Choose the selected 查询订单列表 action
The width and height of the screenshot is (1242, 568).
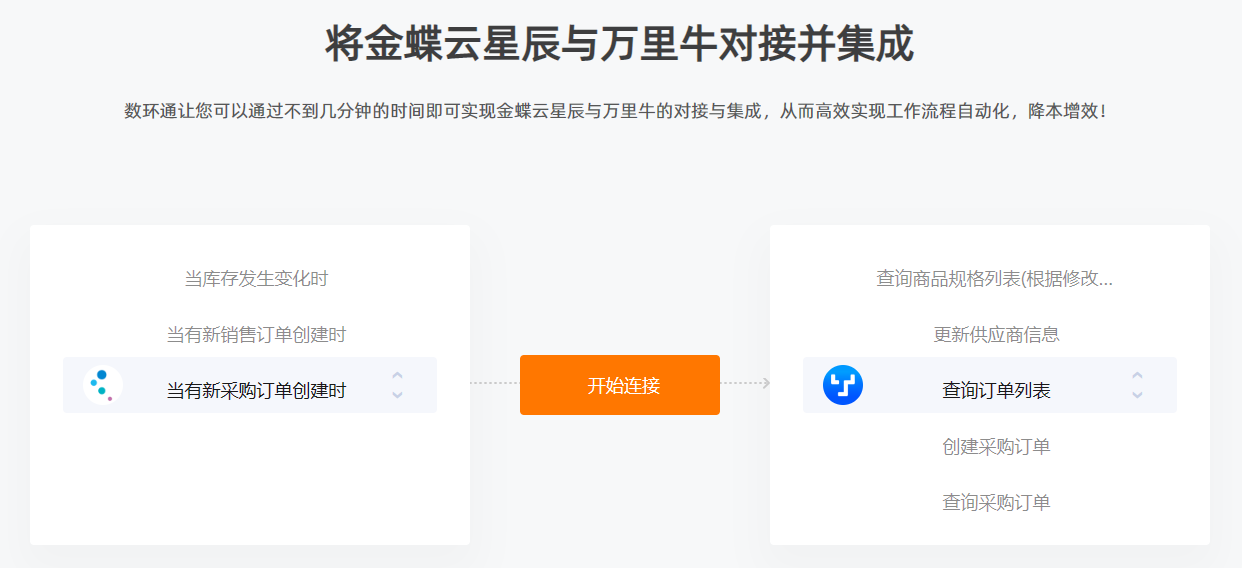(x=990, y=385)
